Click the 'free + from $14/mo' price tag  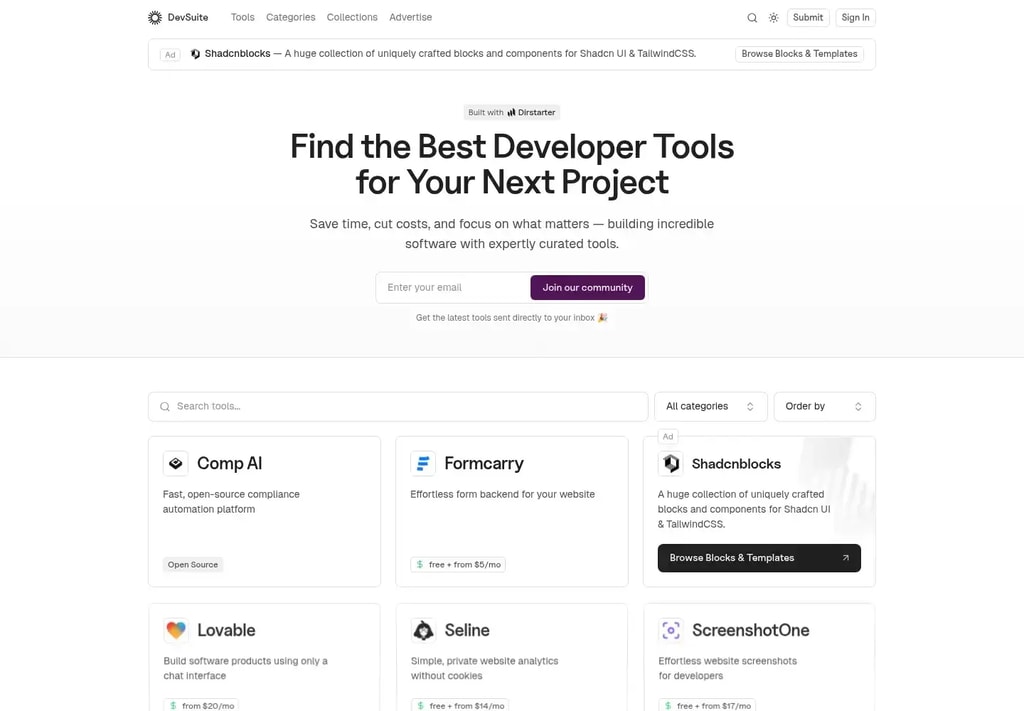[x=460, y=705]
